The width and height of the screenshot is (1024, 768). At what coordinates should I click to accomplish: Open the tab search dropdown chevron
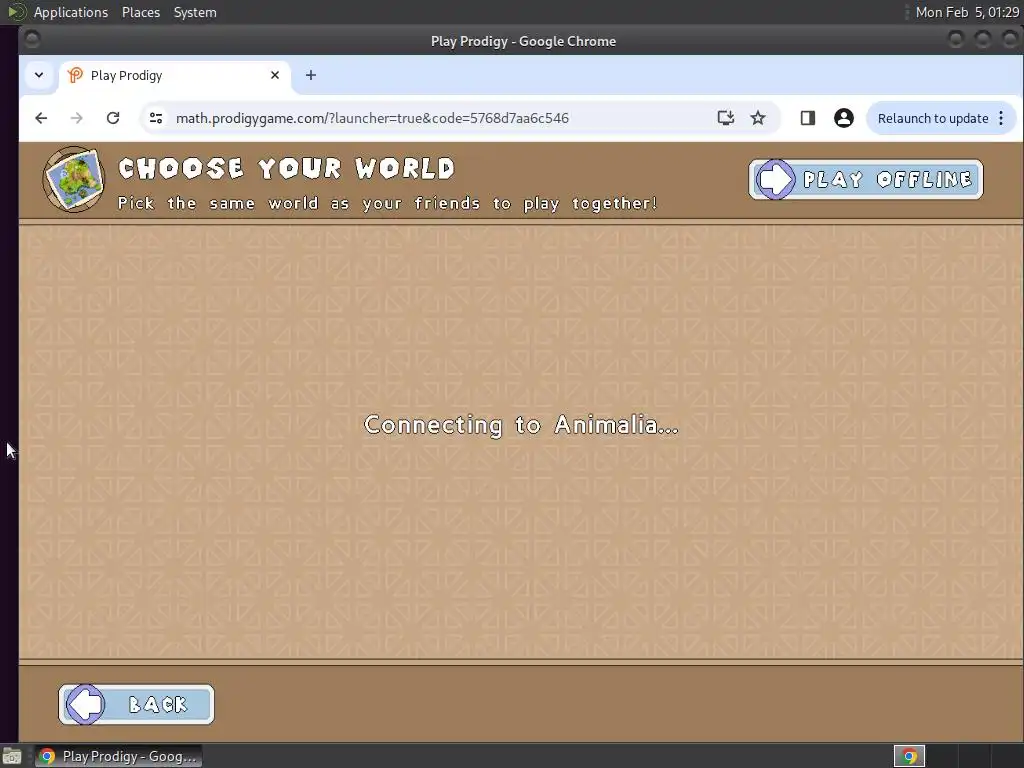[39, 75]
